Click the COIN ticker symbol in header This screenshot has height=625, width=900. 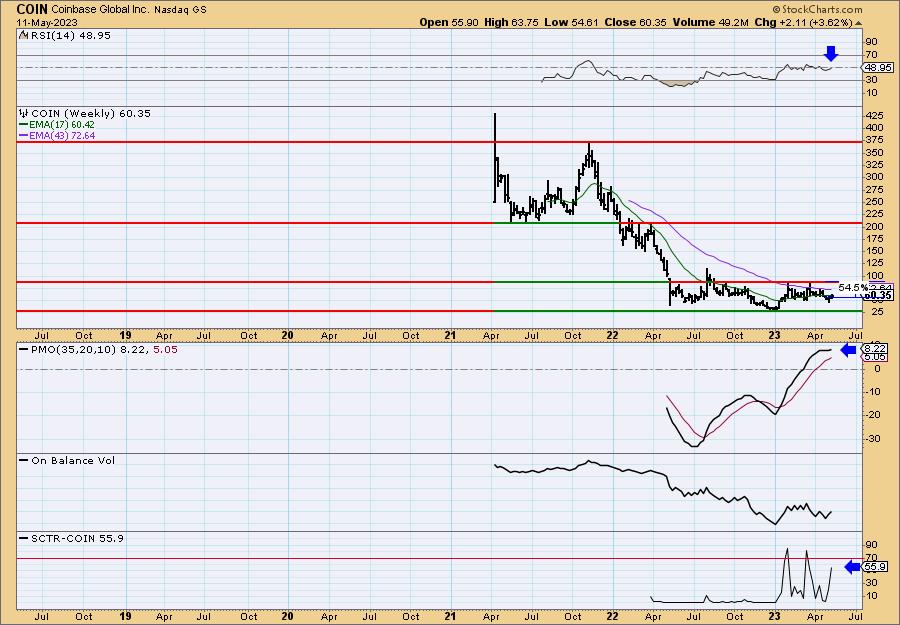pyautogui.click(x=32, y=9)
